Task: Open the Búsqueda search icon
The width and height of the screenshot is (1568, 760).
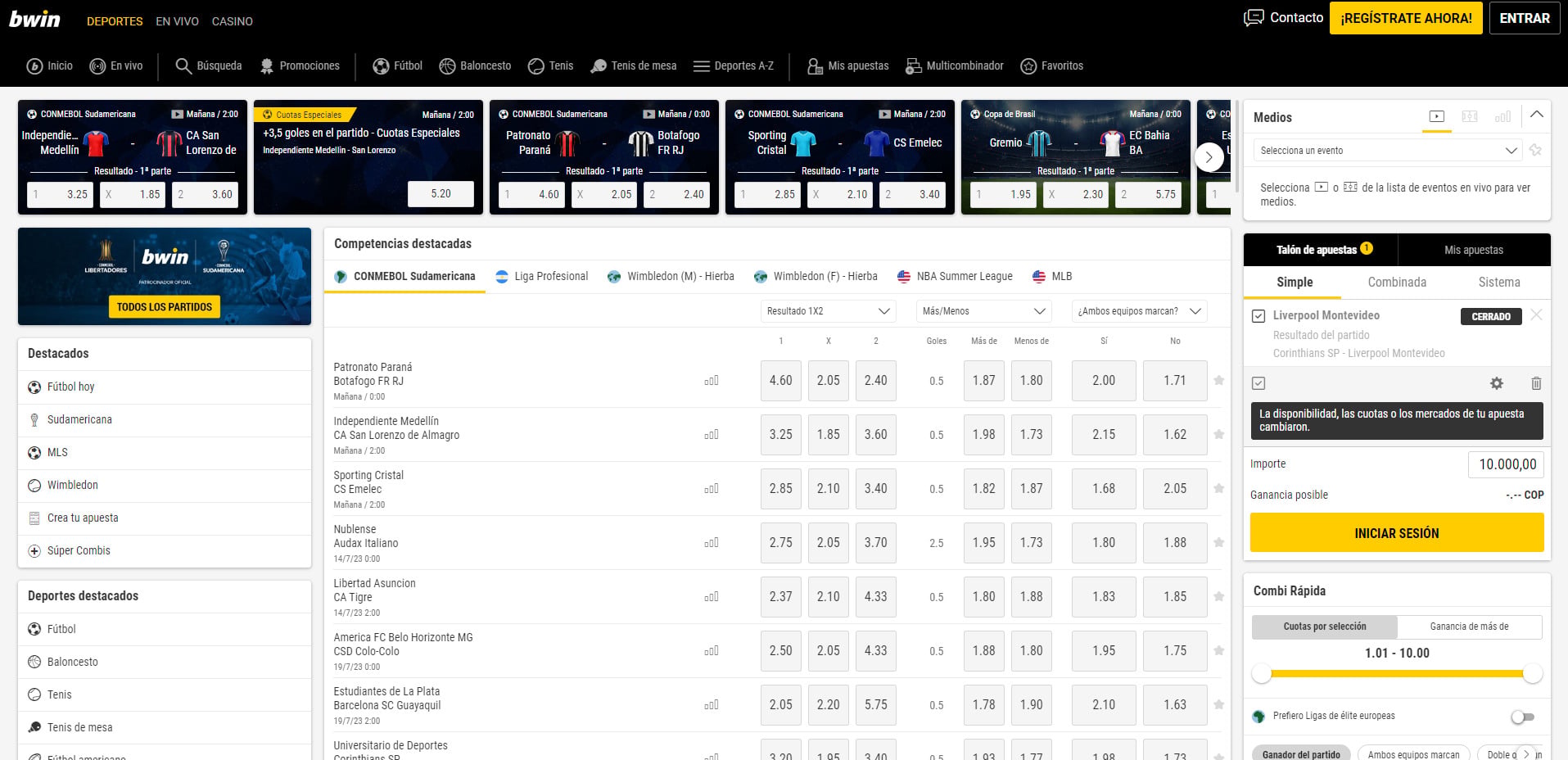Action: 183,66
